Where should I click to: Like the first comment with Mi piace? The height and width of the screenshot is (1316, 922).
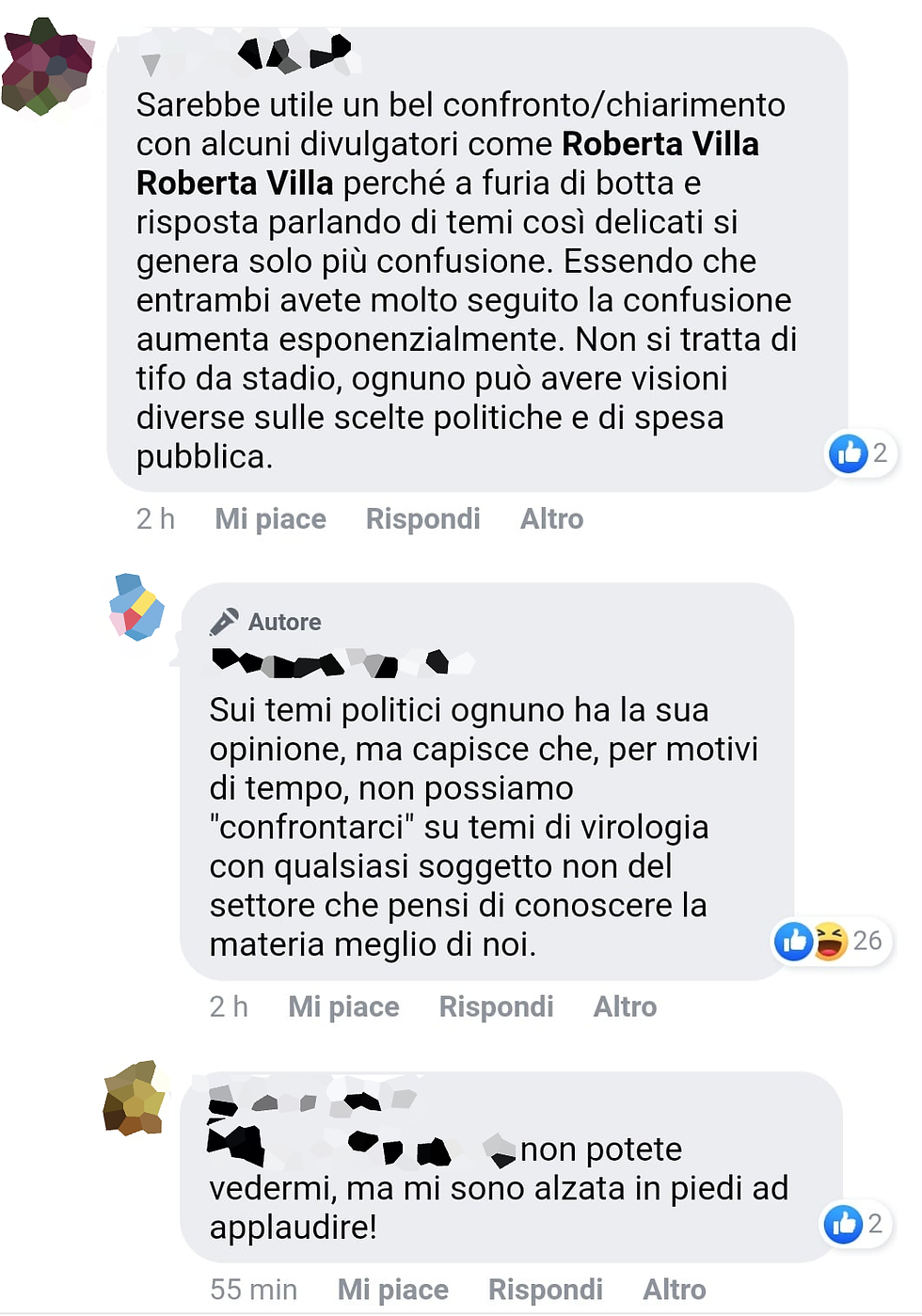270,519
